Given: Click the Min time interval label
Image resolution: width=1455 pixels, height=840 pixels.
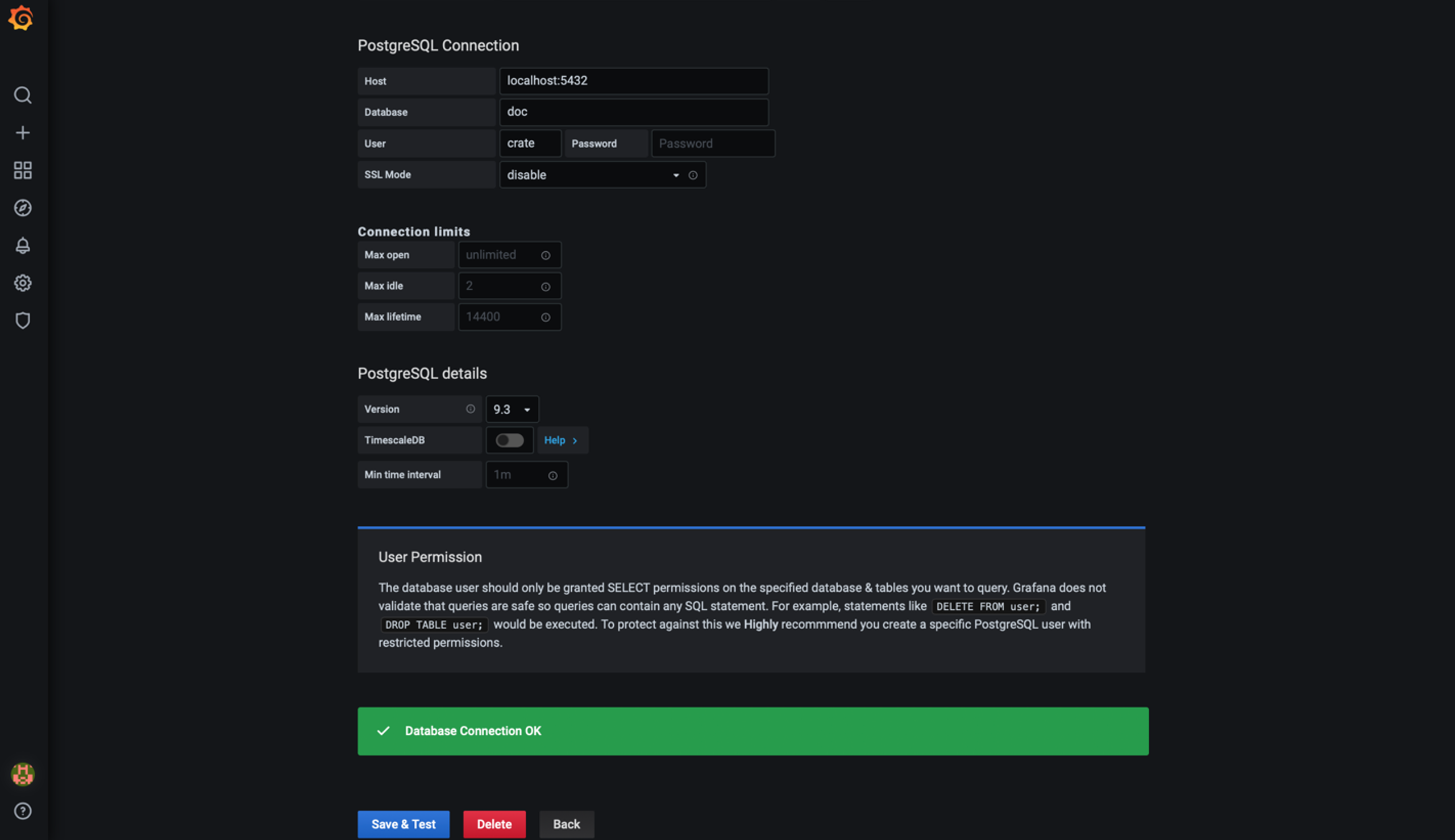Looking at the screenshot, I should coord(402,474).
